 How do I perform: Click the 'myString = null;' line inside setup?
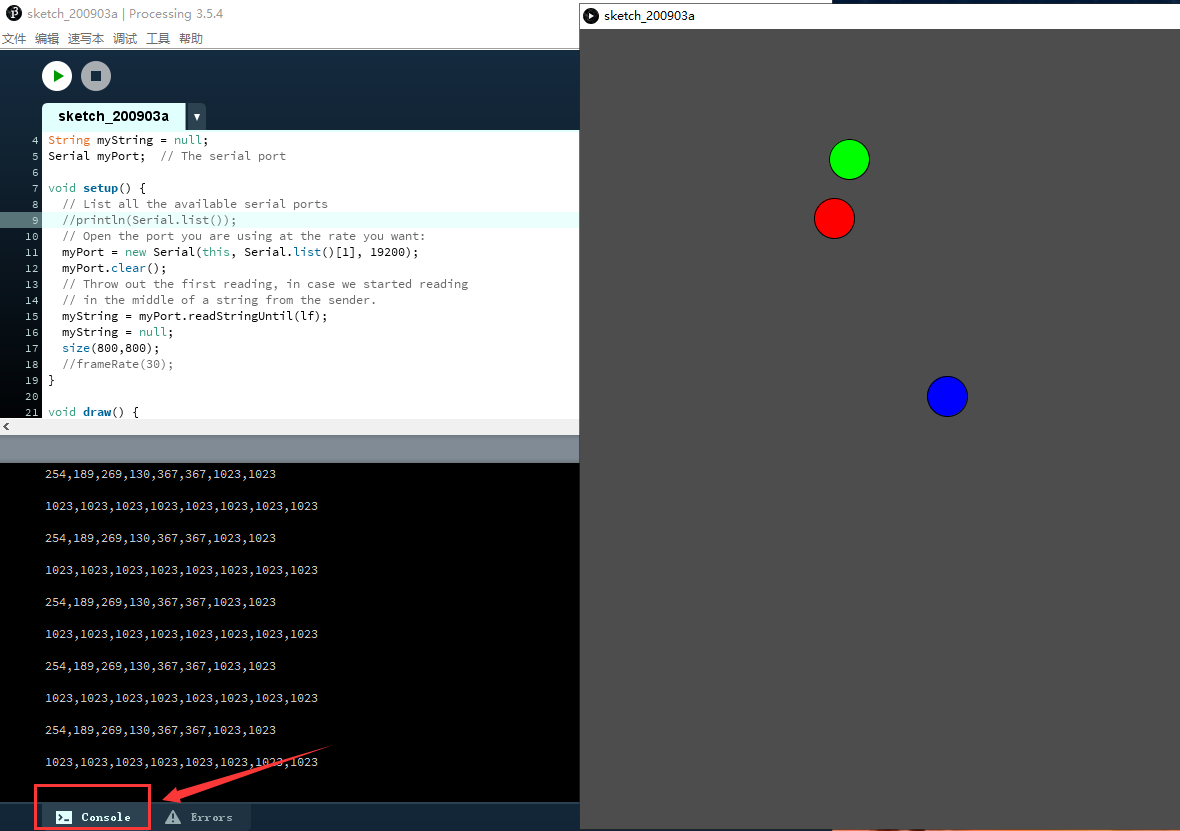[x=117, y=332]
